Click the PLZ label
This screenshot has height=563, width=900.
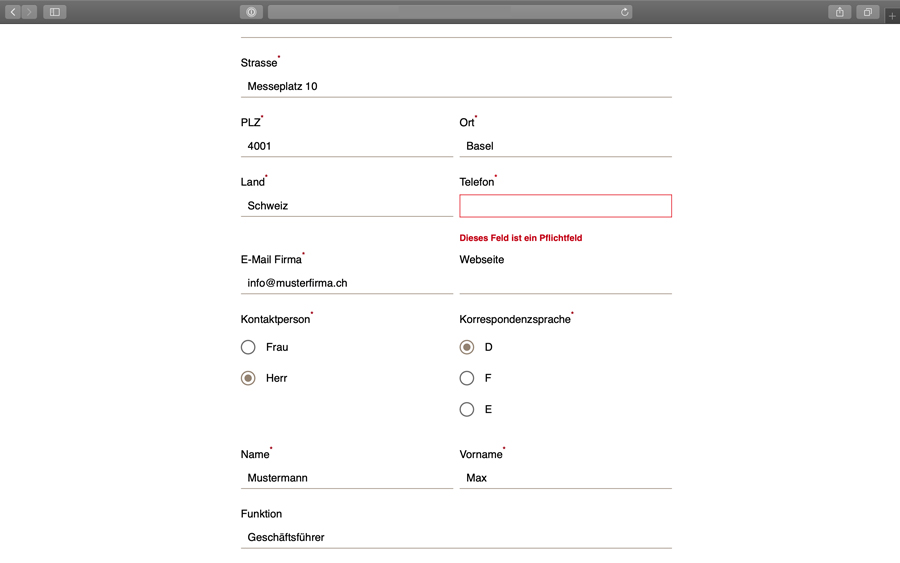[x=250, y=123]
